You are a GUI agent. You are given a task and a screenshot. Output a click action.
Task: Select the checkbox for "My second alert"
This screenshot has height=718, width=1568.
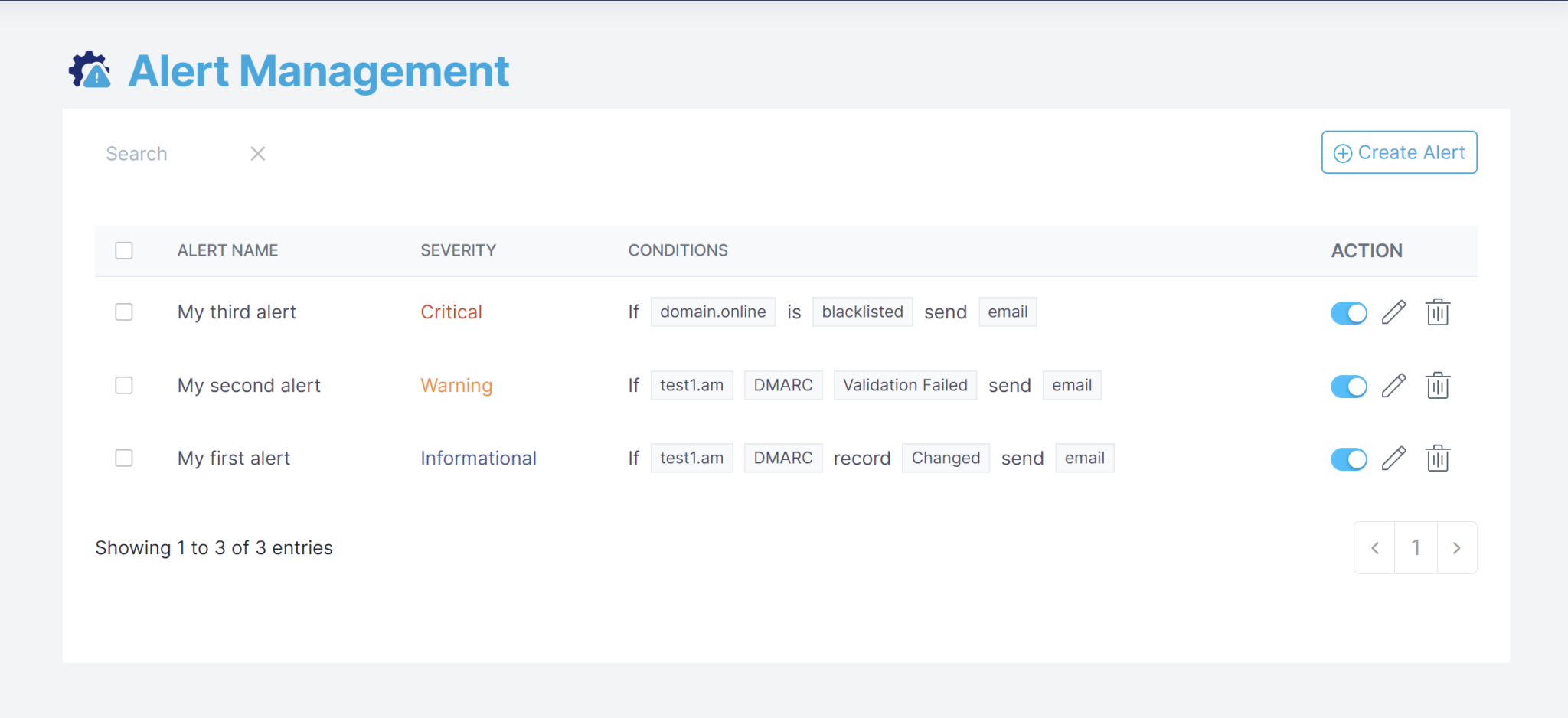point(124,385)
